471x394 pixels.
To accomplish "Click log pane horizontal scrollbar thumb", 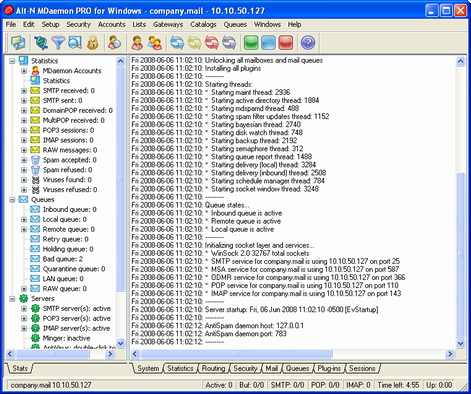I will coord(237,354).
